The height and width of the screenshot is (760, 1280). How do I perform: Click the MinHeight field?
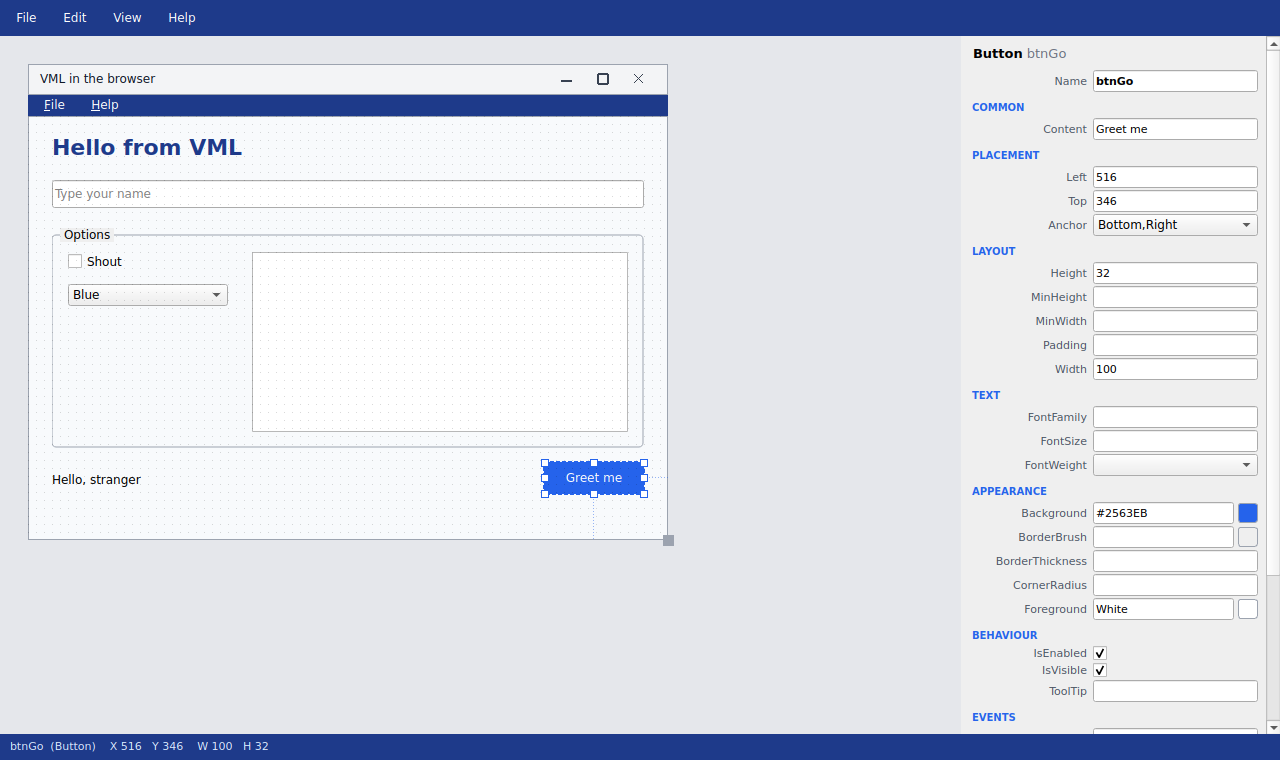click(1175, 297)
